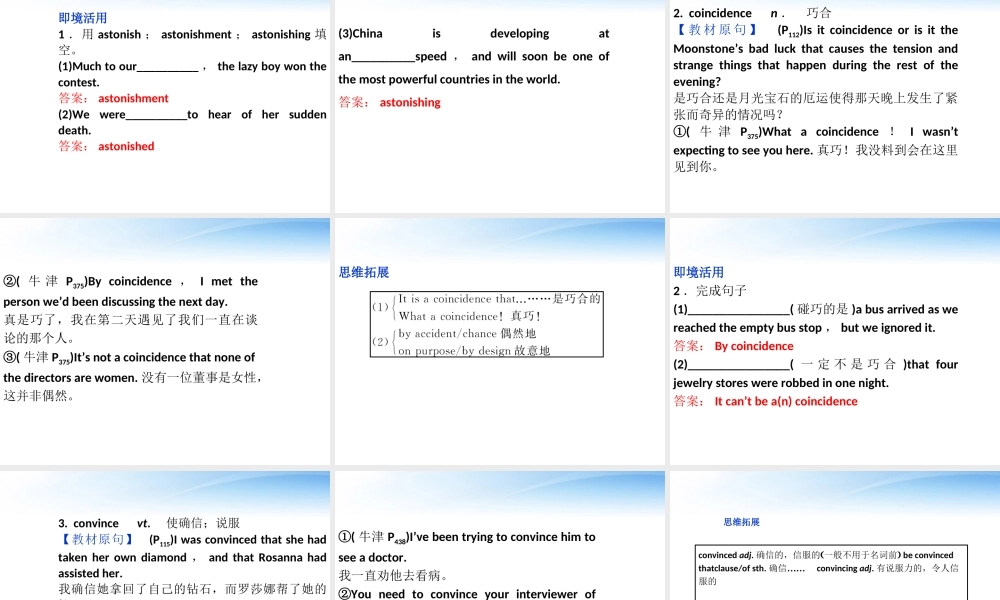Click the heading '3. convince vt. 使确信；说服'
The height and width of the screenshot is (600, 1000).
[149, 523]
